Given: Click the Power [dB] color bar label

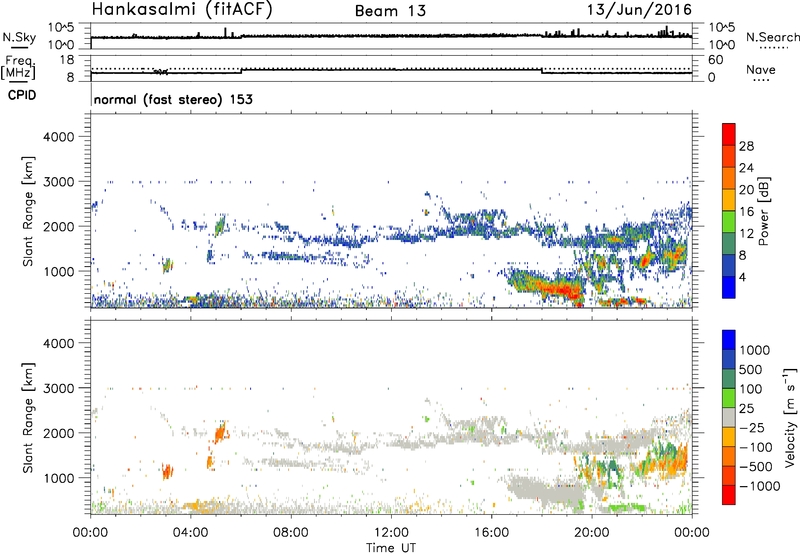Looking at the screenshot, I should (764, 211).
